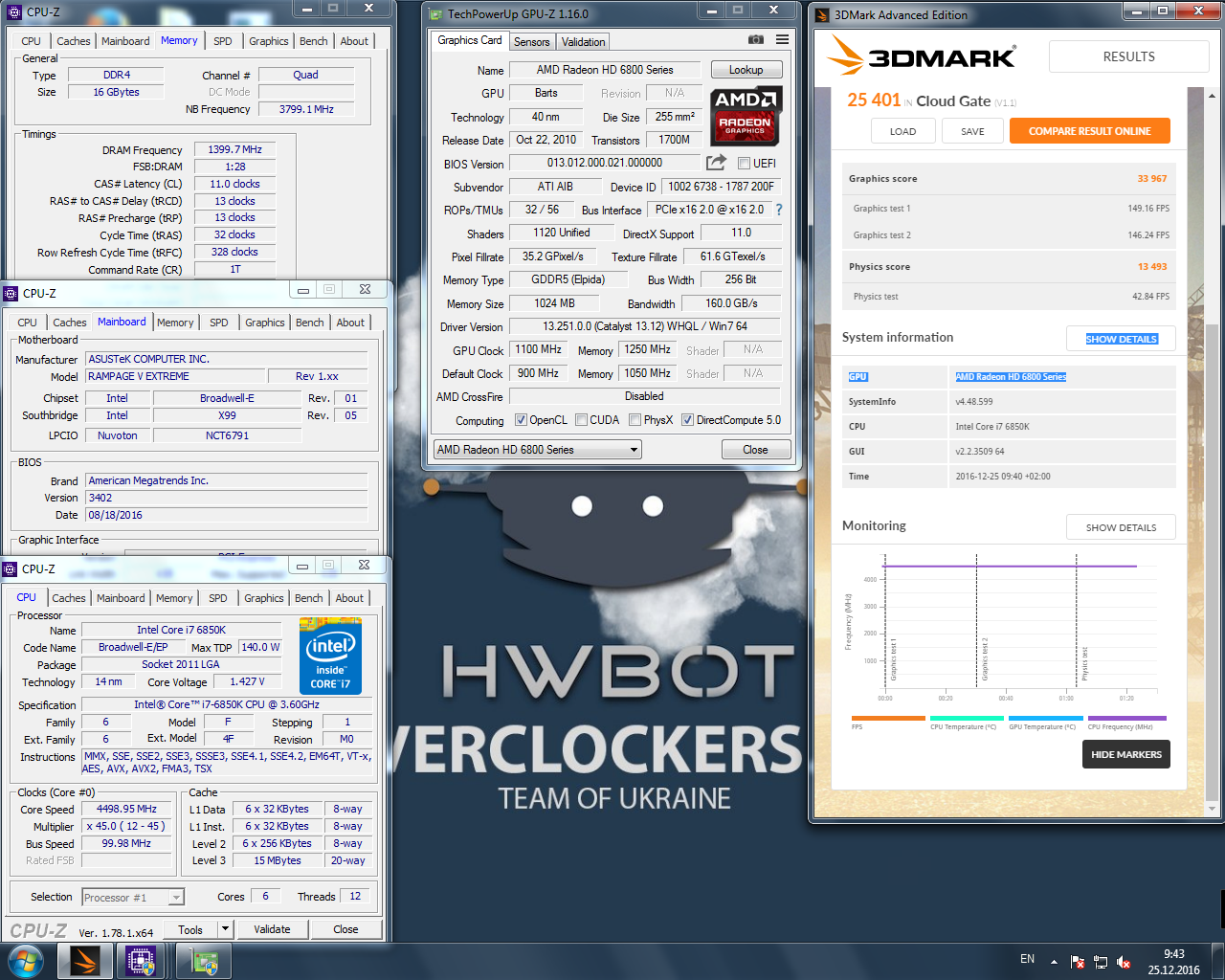Open the Action Center flag icon
1225x980 pixels.
point(1078,962)
